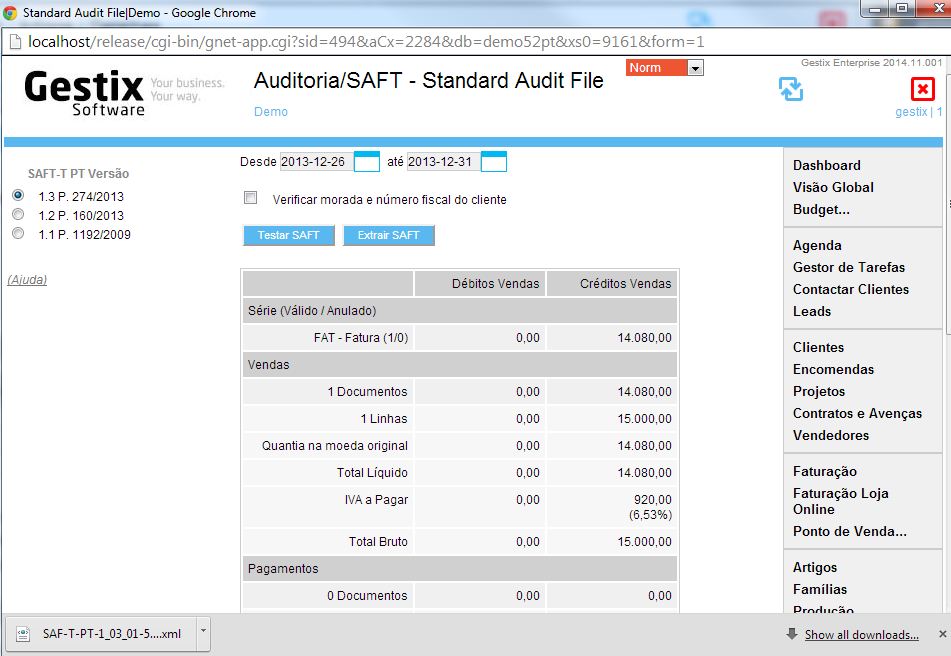Click the 1 Linhas row label
Viewport: 951px width, 656px height.
pyautogui.click(x=384, y=418)
